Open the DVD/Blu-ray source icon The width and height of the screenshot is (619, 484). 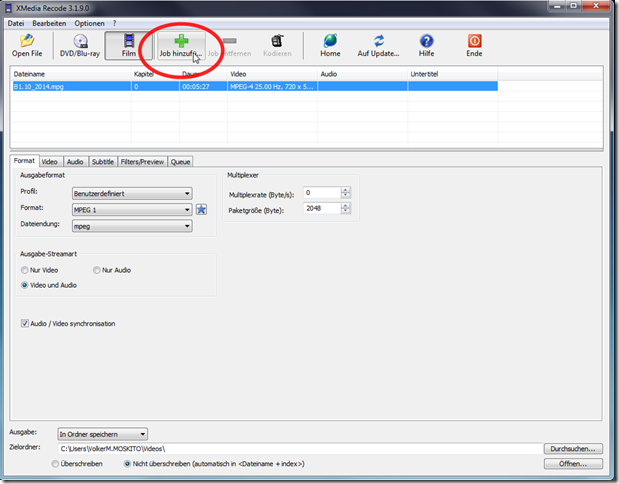pos(80,44)
